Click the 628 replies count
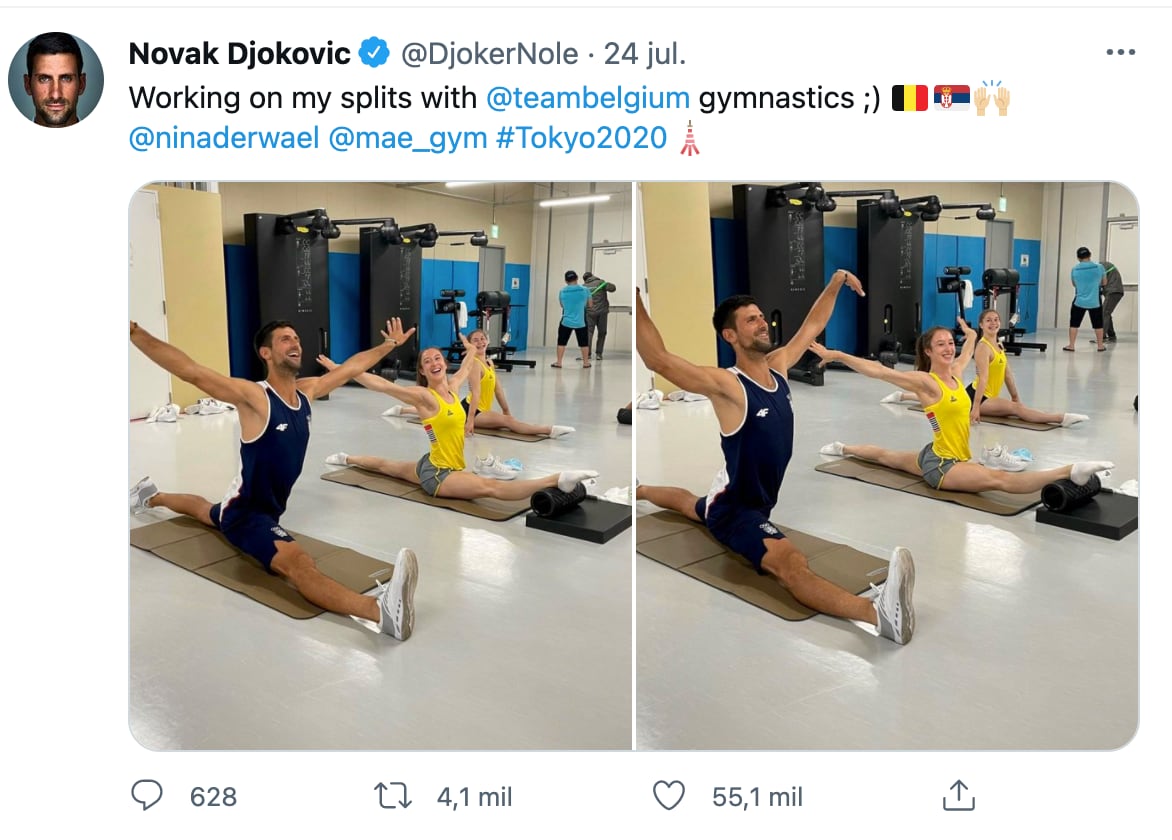Image resolution: width=1172 pixels, height=840 pixels. point(213,797)
